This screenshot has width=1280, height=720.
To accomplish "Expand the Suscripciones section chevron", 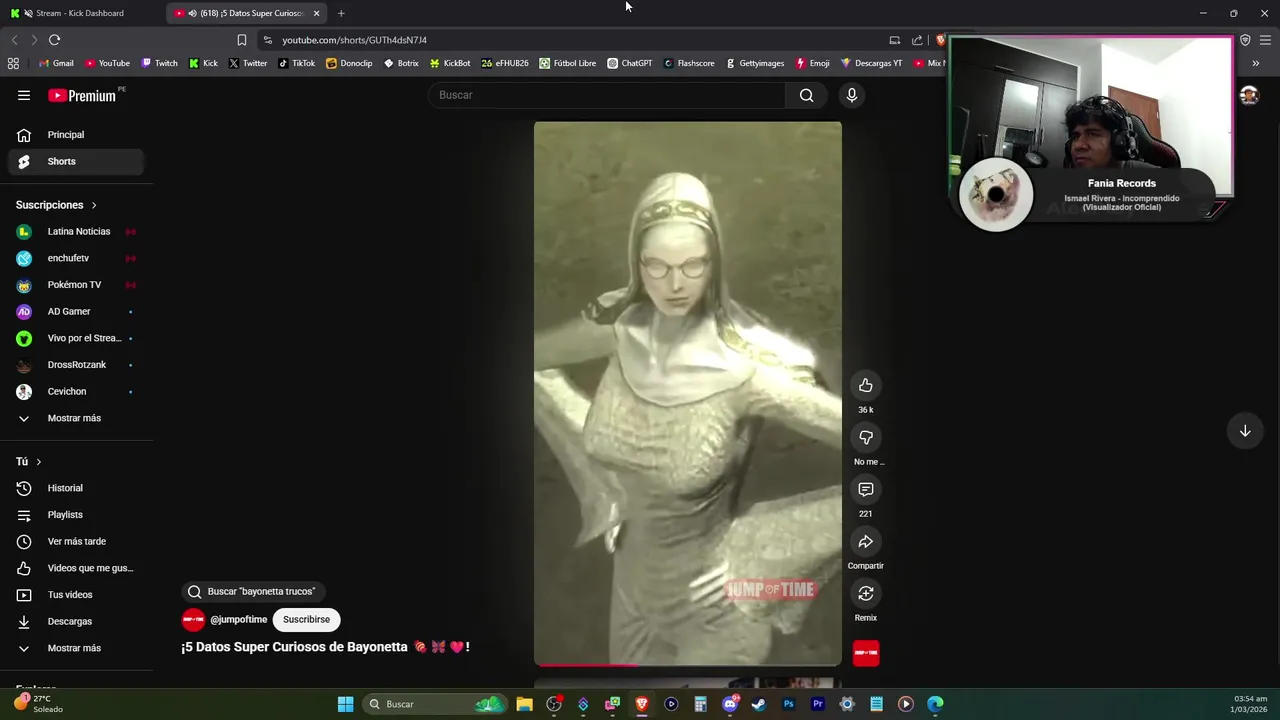I will pos(94,205).
